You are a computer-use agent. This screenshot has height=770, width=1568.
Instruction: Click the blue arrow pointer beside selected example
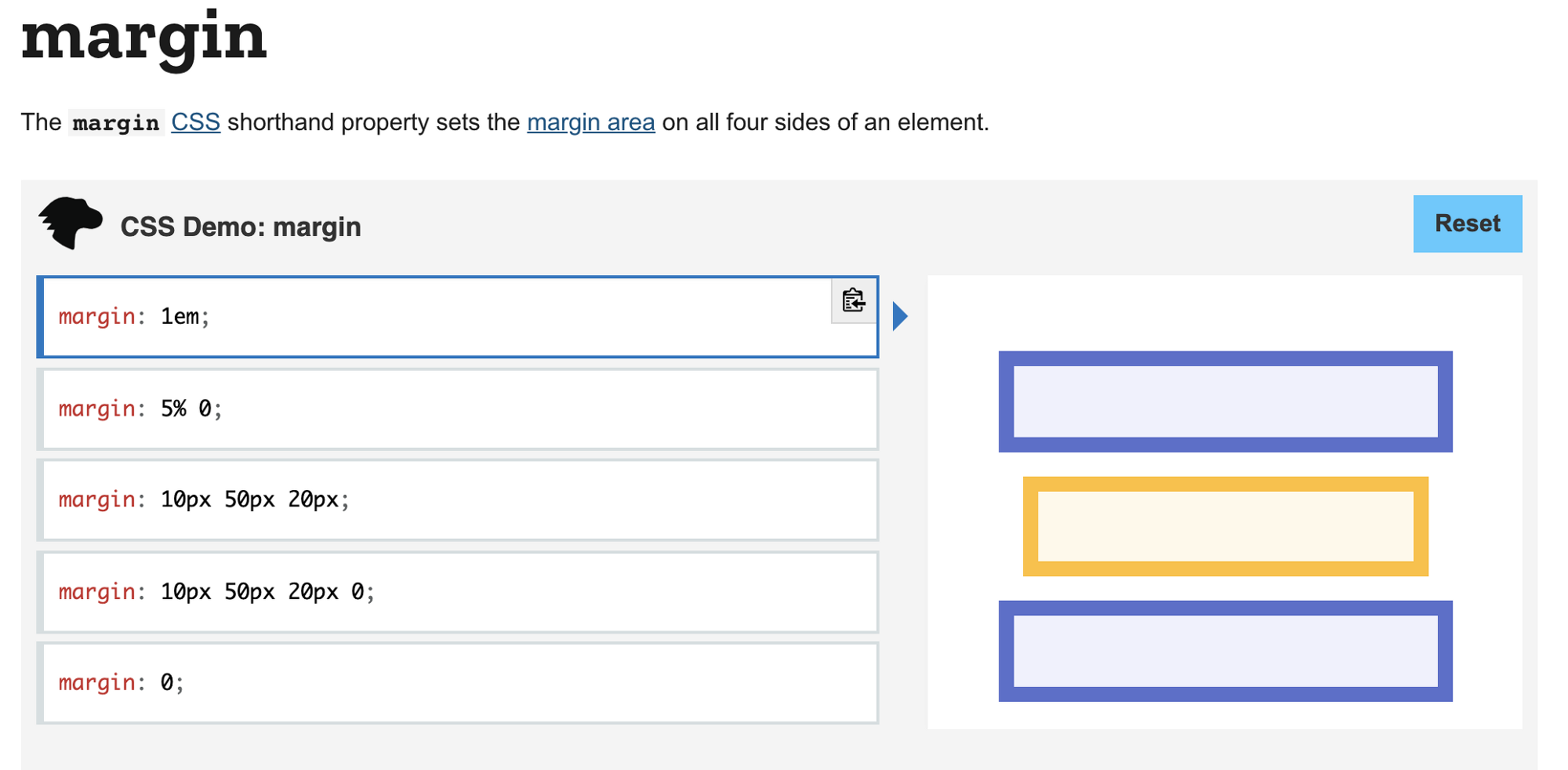point(900,316)
